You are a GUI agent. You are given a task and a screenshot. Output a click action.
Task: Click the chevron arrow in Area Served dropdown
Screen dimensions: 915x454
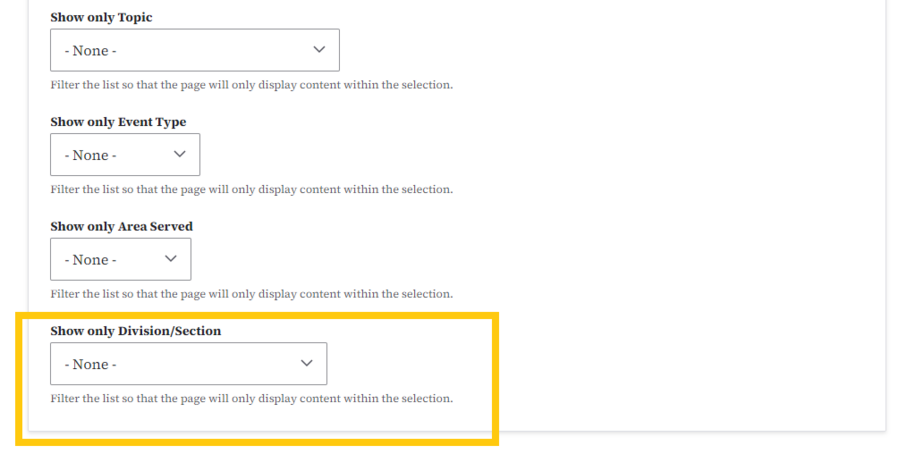171,259
